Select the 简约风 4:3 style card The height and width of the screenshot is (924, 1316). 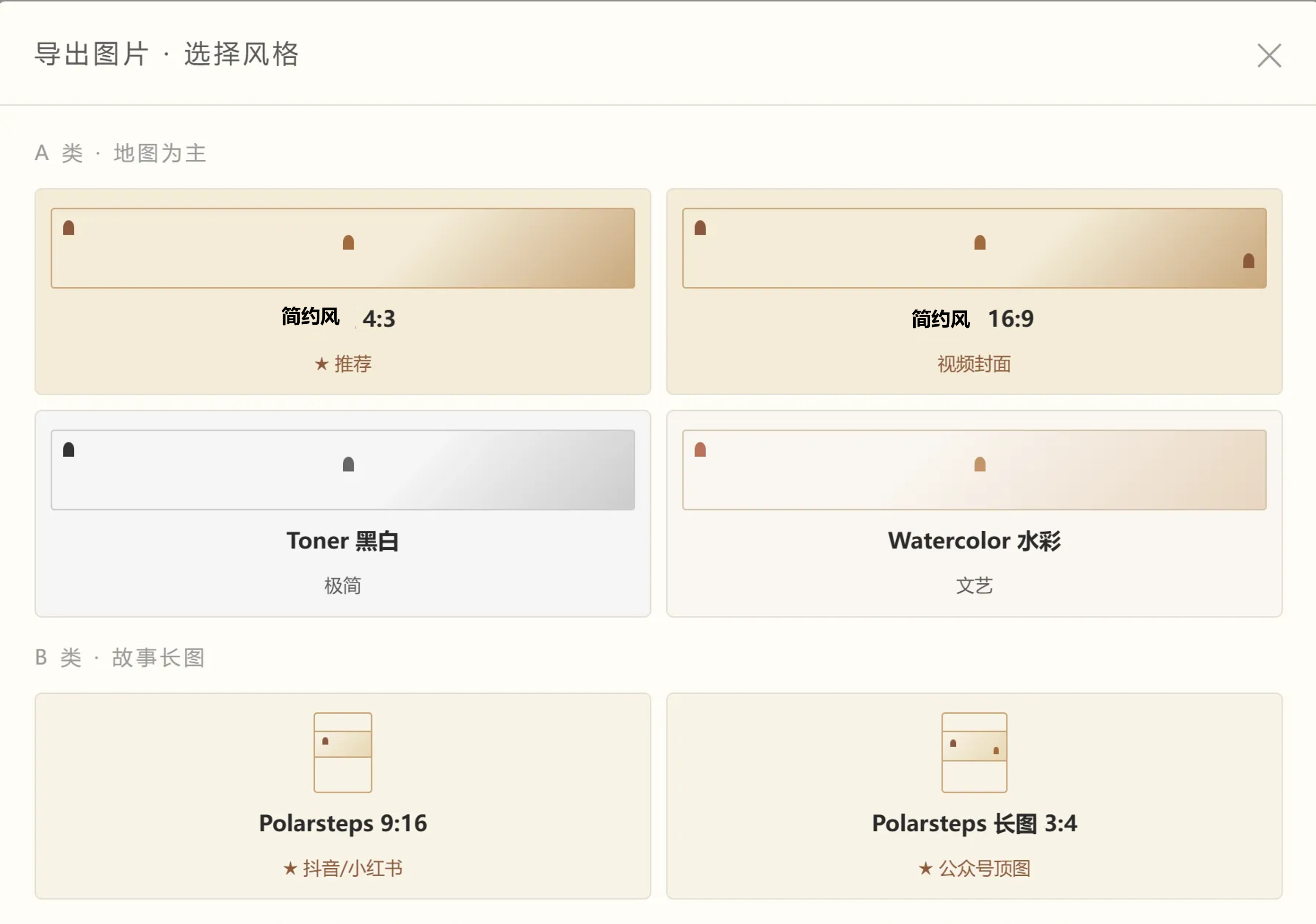tap(343, 292)
